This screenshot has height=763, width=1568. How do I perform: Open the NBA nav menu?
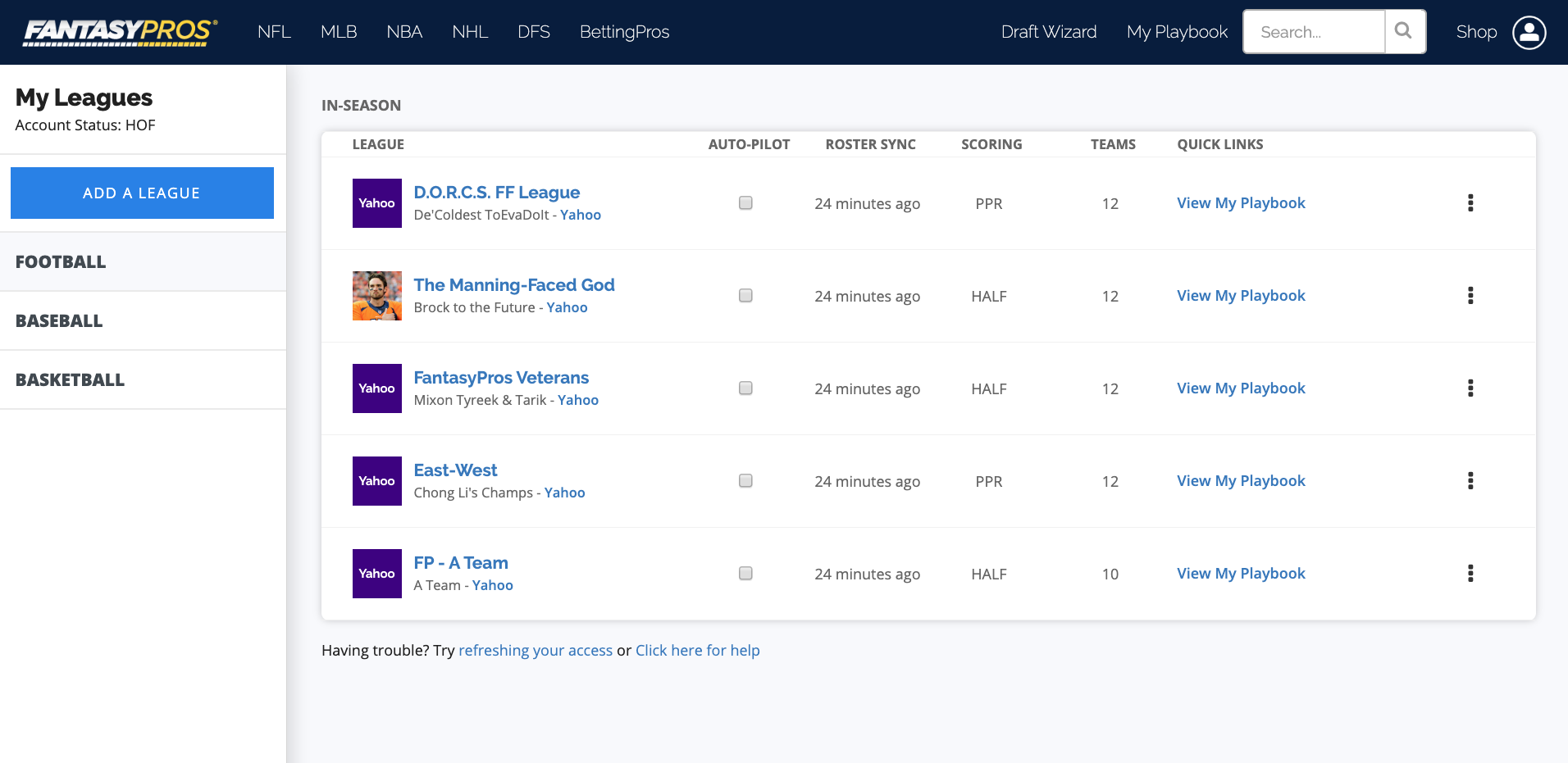(x=404, y=32)
